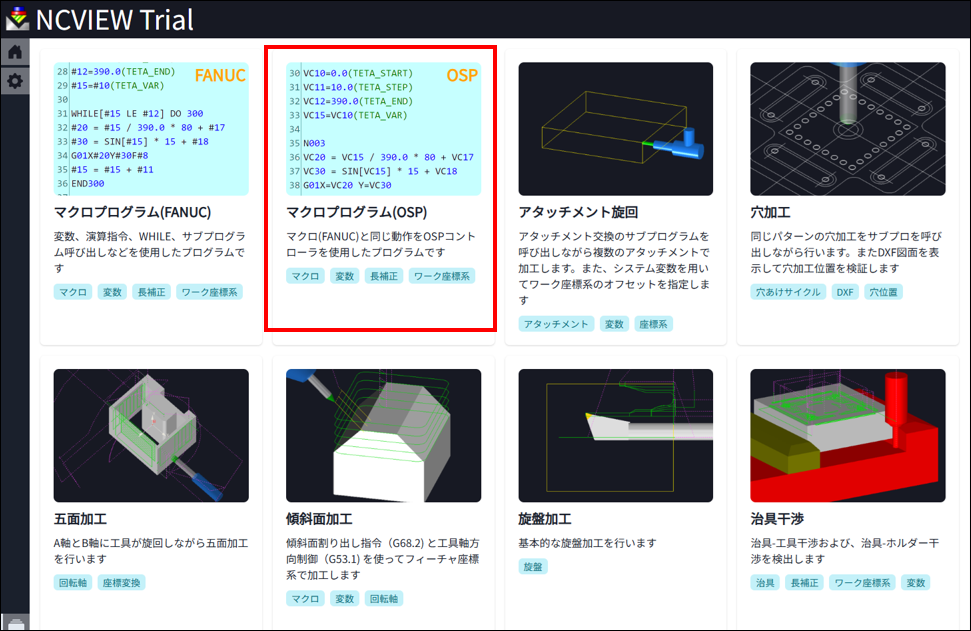
Task: Select the DXF tag under 穴加工
Action: pyautogui.click(x=845, y=292)
